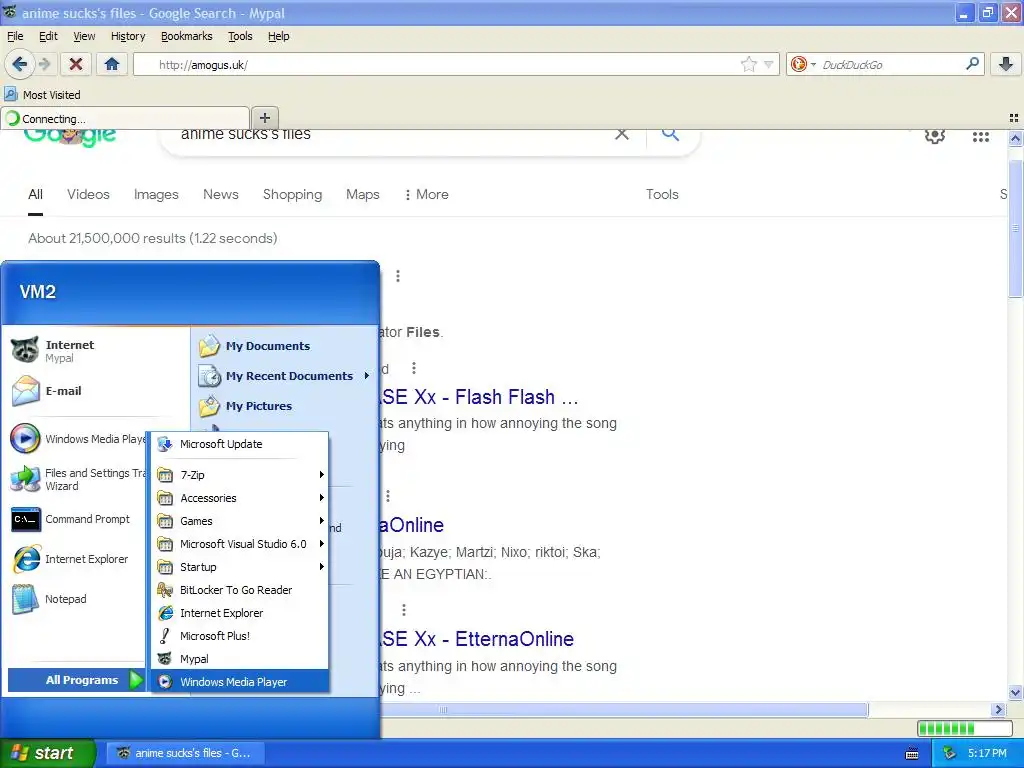Select Microsoft Update in programs list
Image resolution: width=1024 pixels, height=768 pixels.
click(240, 444)
